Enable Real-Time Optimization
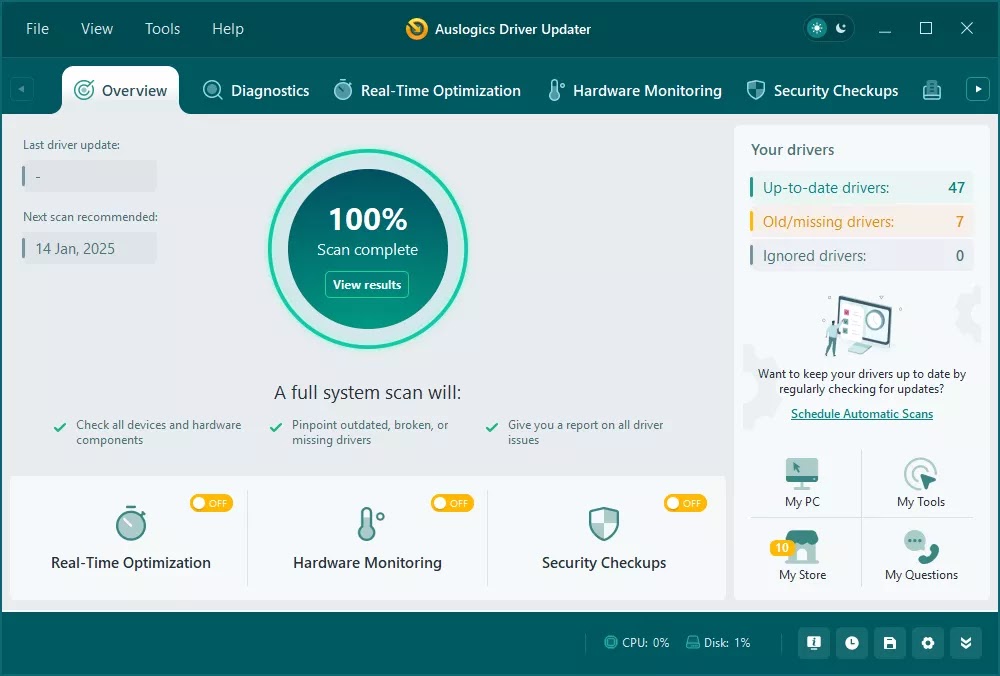This screenshot has height=676, width=1000. (211, 503)
